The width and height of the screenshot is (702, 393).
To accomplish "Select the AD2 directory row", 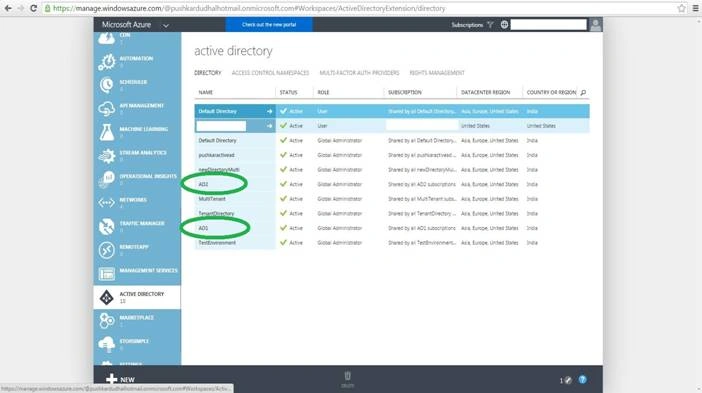I will coord(392,184).
